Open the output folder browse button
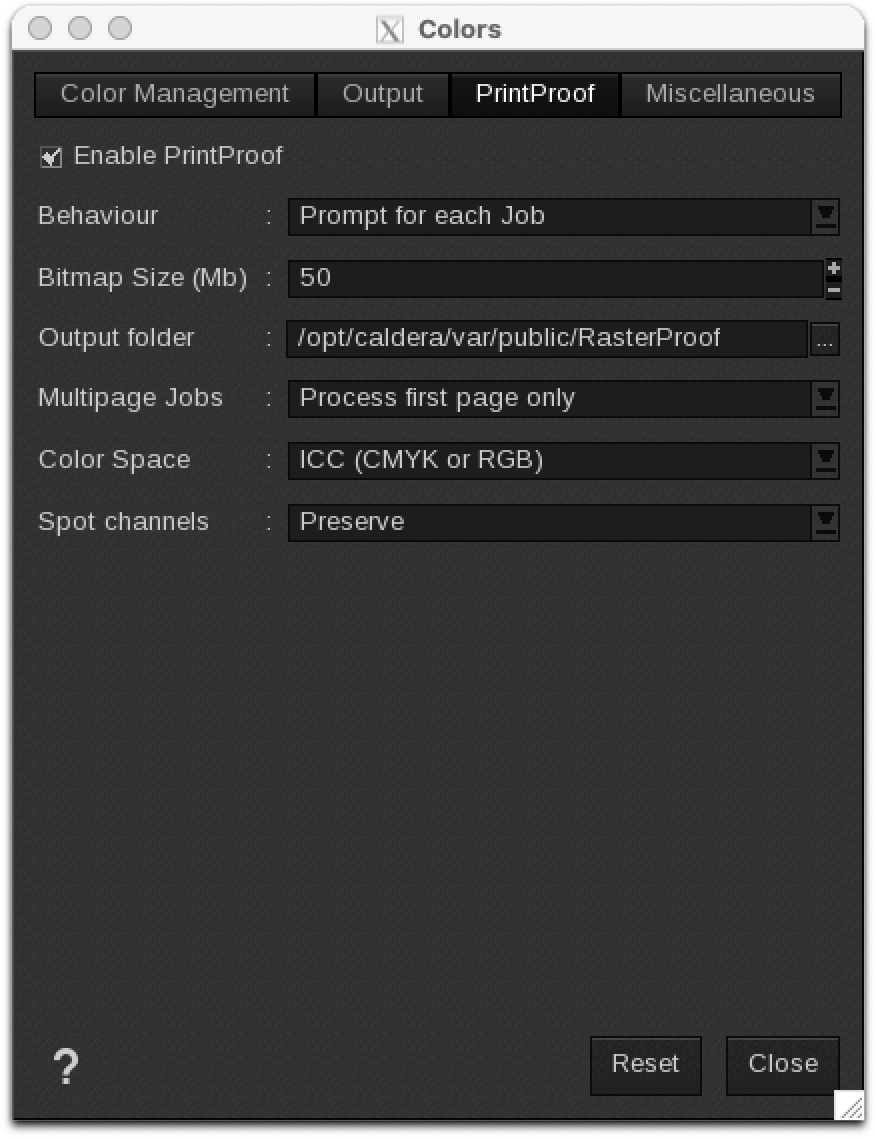 click(824, 339)
